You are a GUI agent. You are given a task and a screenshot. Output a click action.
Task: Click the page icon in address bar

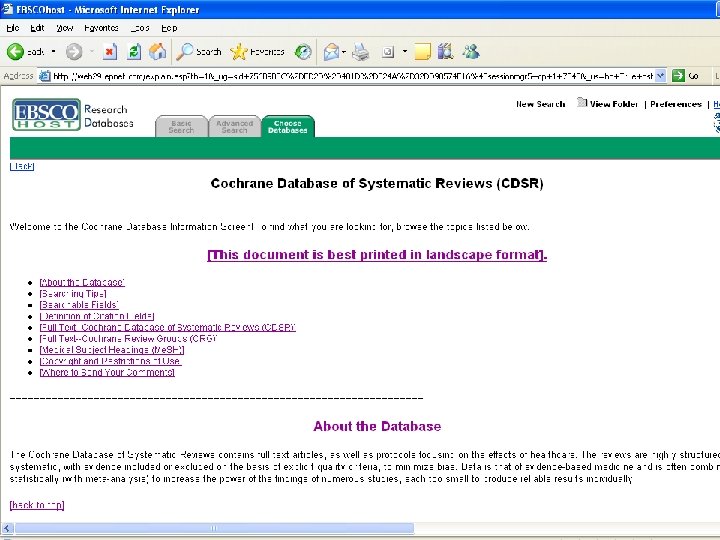pyautogui.click(x=45, y=76)
